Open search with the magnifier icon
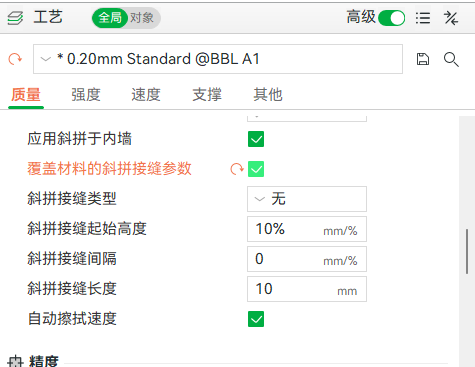Image resolution: width=475 pixels, height=367 pixels. point(451,59)
